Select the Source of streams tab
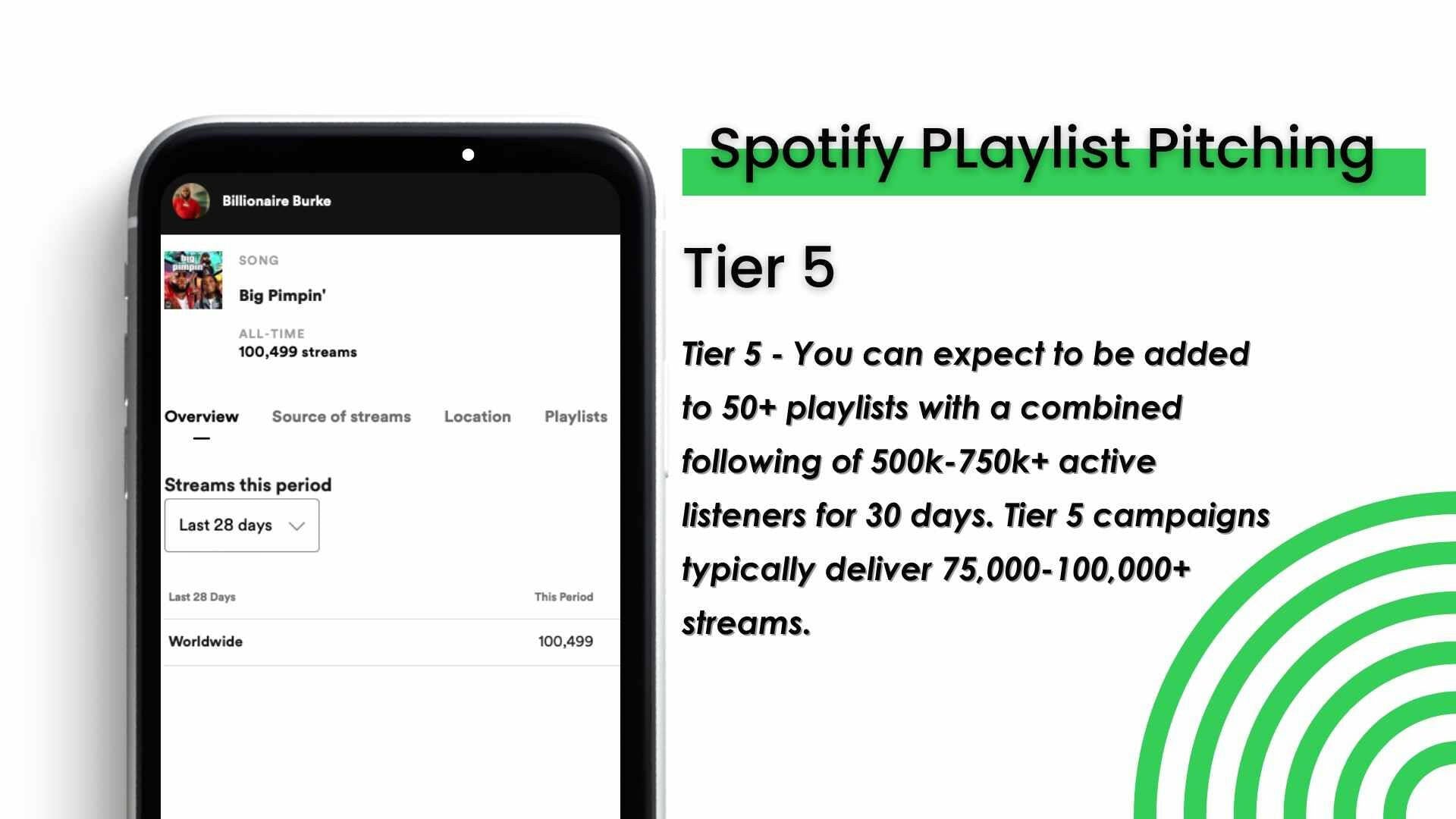1456x819 pixels. 342,416
